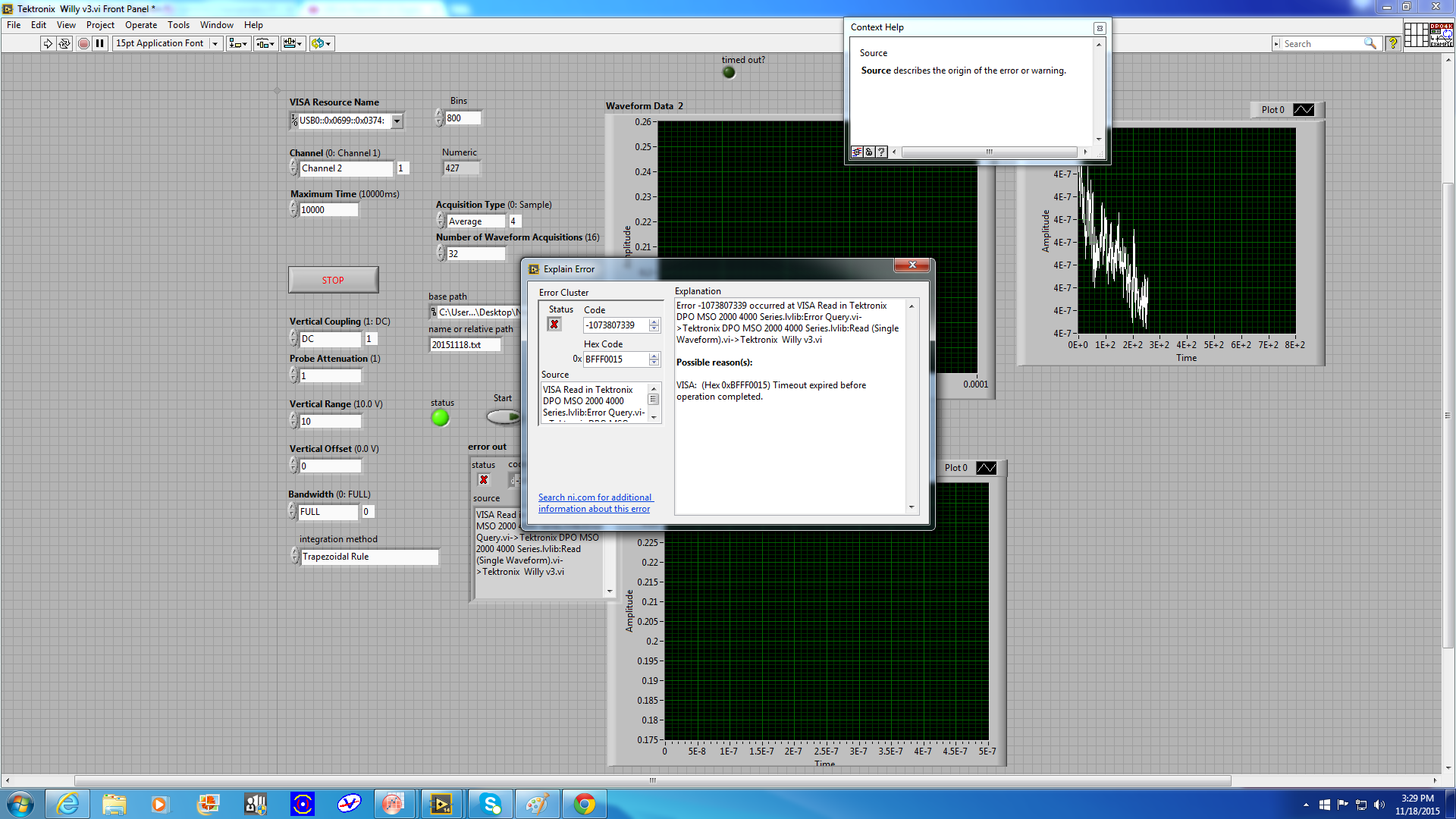The width and height of the screenshot is (1456, 819).
Task: Click the Vertical Coupling ring stepper
Action: pos(293,338)
